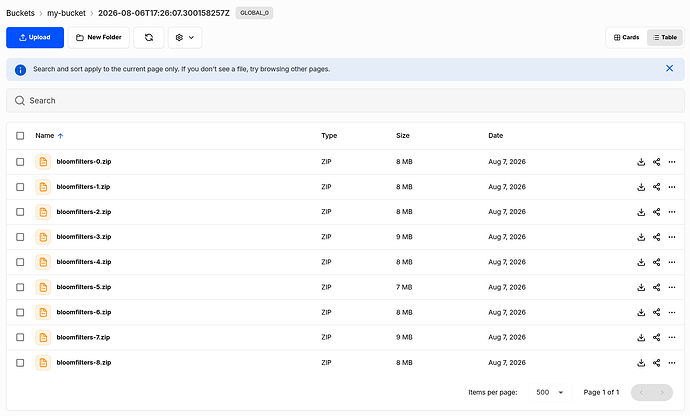
Task: Share bloomfilters-1.zip using its share icon
Action: pos(657,187)
